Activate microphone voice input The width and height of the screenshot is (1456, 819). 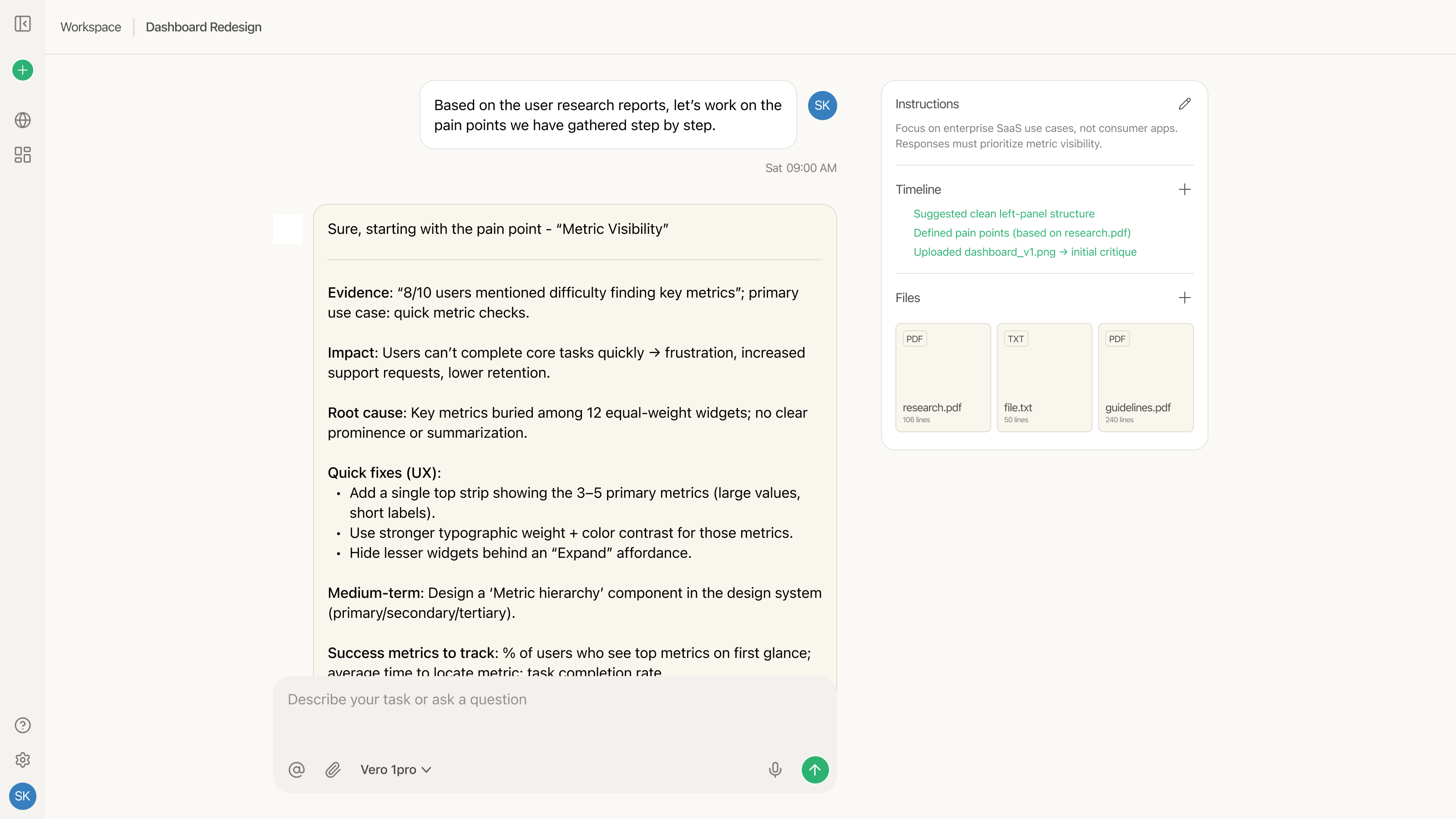[x=775, y=769]
